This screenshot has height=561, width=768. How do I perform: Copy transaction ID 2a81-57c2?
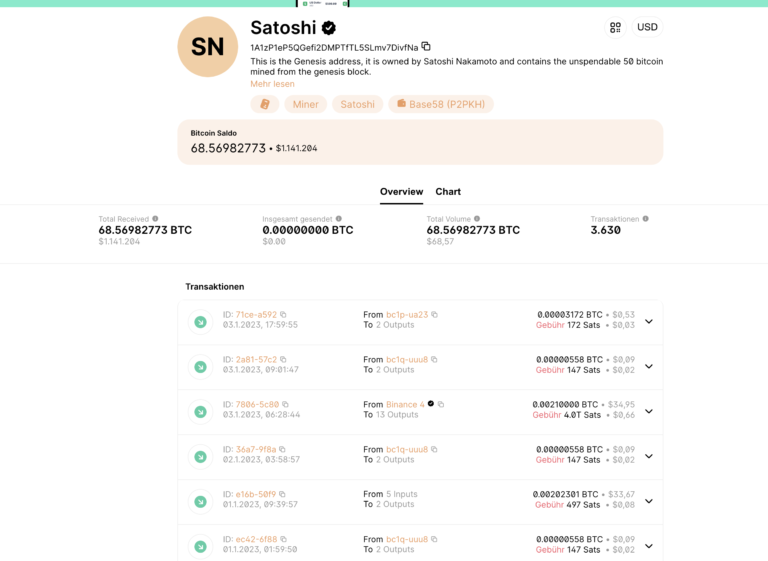click(283, 360)
